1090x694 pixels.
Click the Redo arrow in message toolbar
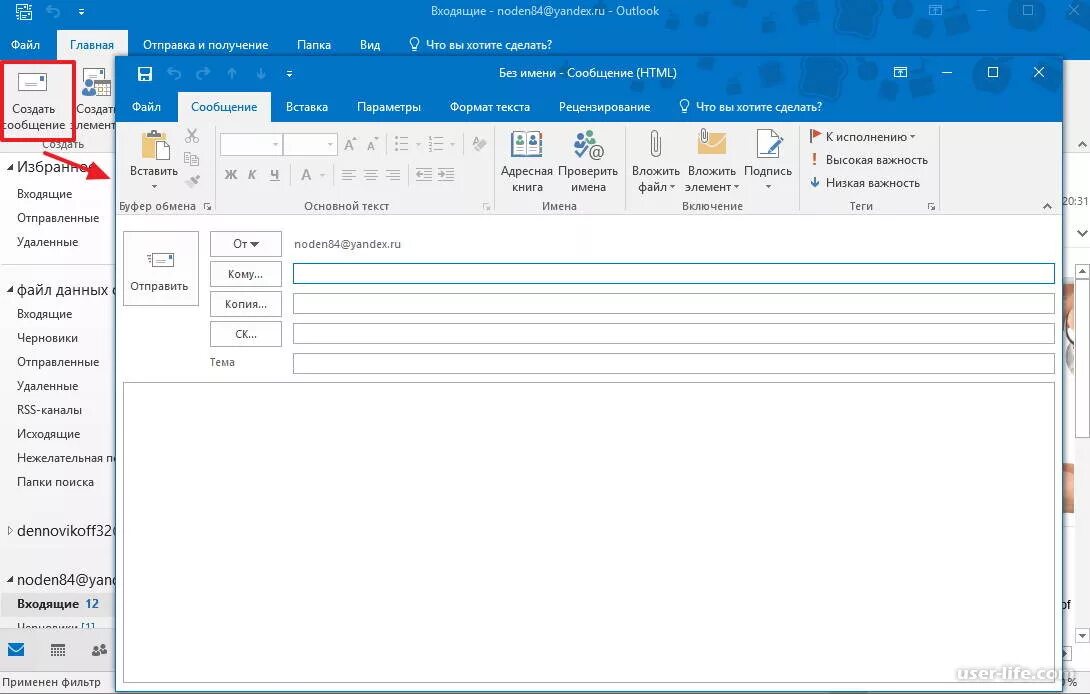click(203, 74)
